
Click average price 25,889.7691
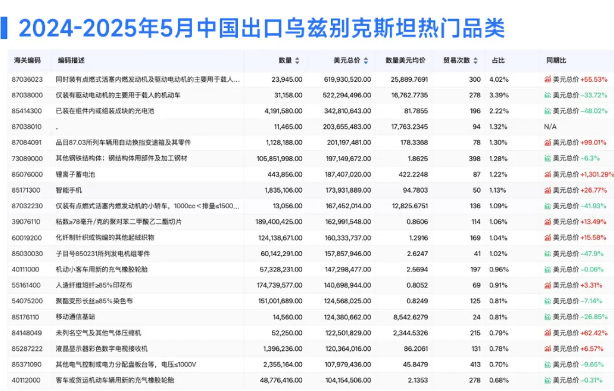point(409,79)
